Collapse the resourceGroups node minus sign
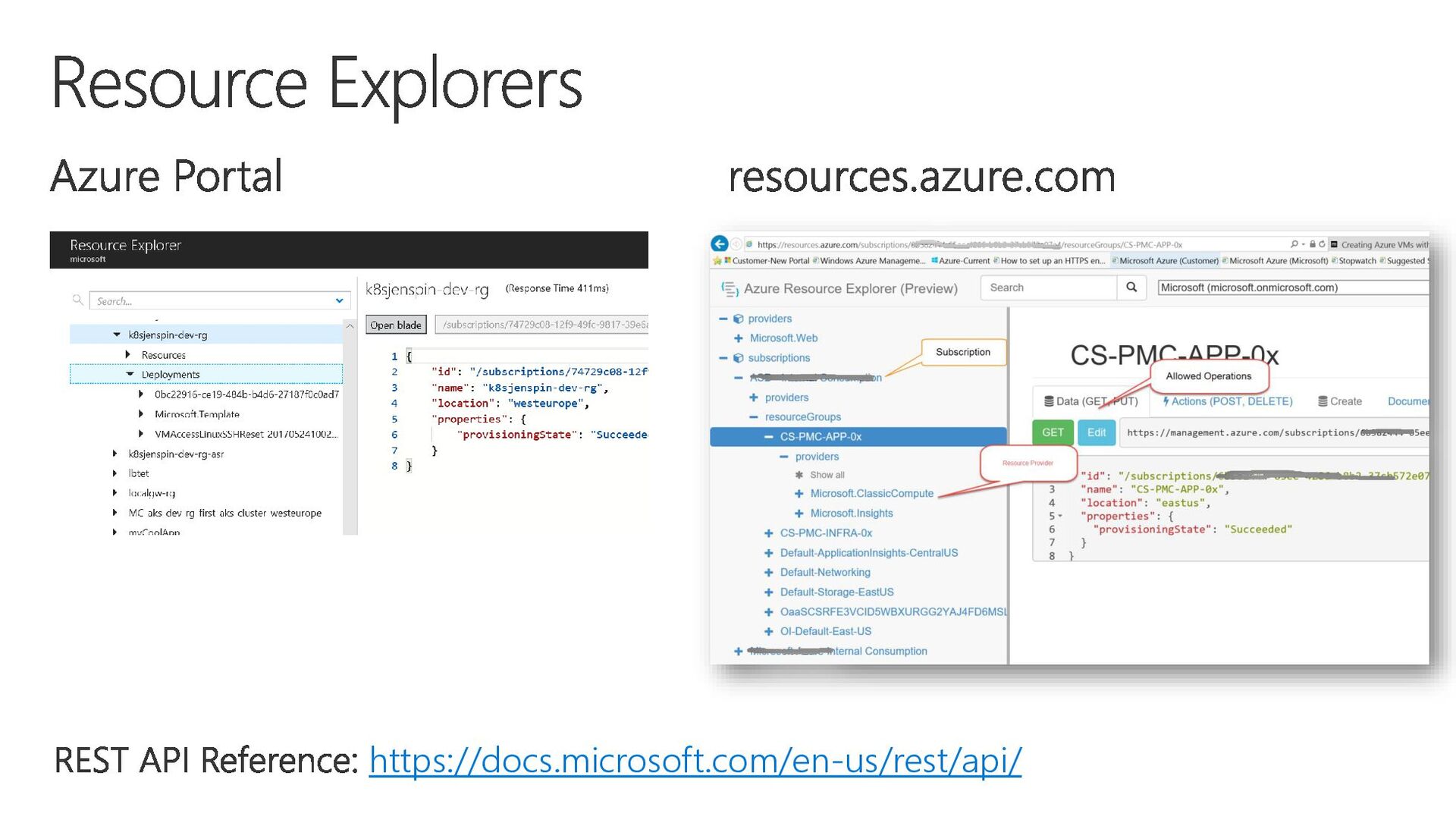1456x820 pixels. (x=753, y=417)
